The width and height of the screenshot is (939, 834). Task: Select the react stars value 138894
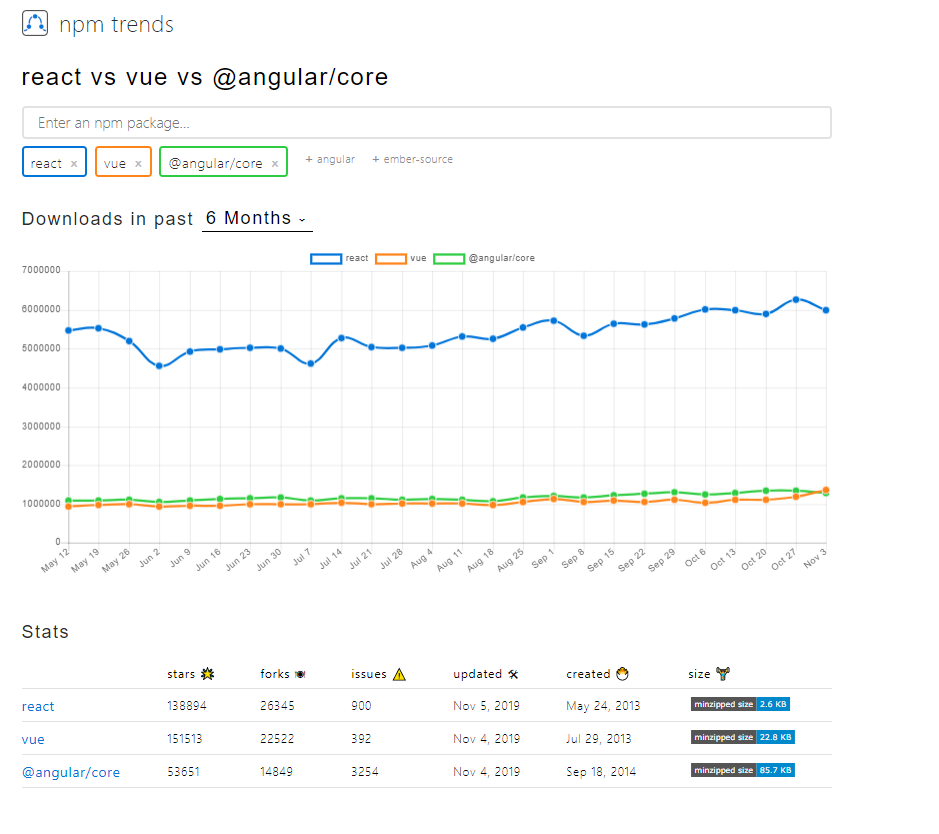187,706
